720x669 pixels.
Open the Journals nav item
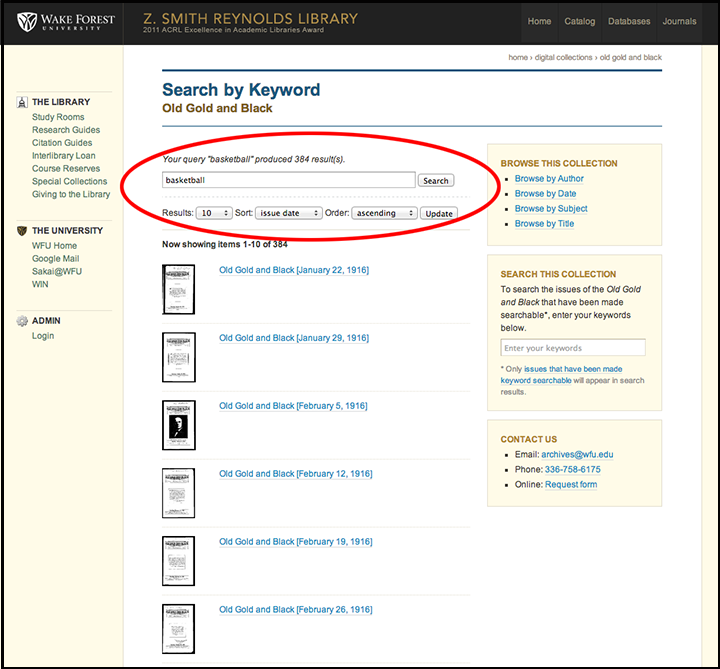[679, 22]
